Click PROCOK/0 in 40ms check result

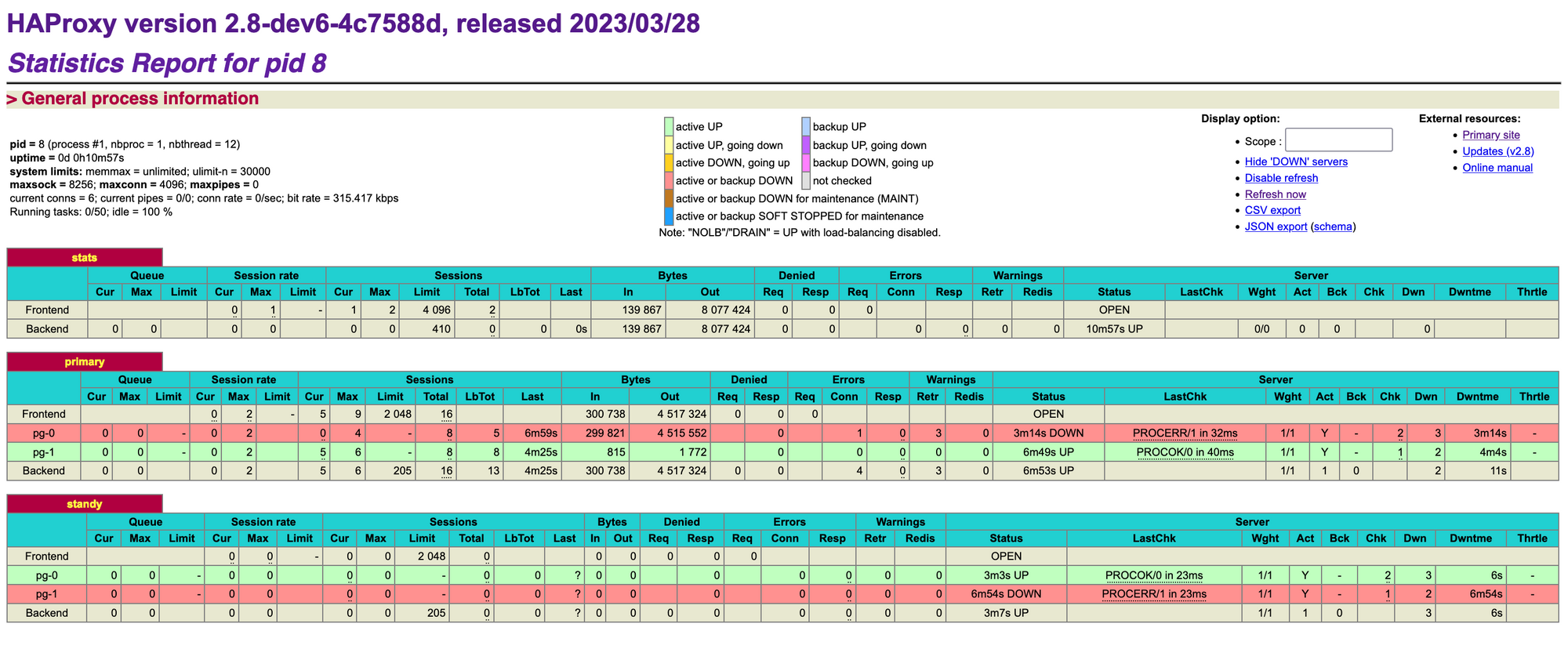(x=1185, y=452)
